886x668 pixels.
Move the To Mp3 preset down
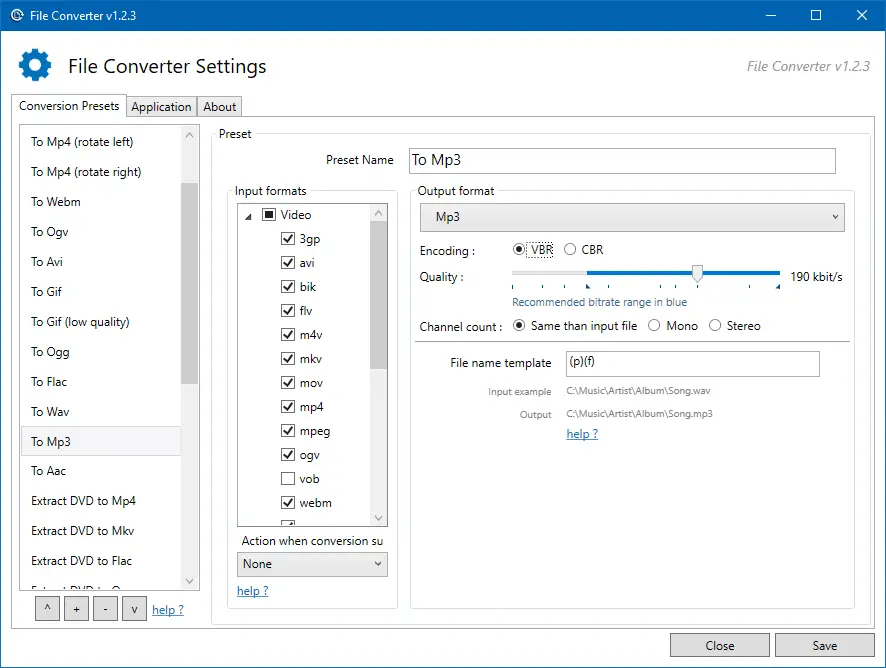134,608
